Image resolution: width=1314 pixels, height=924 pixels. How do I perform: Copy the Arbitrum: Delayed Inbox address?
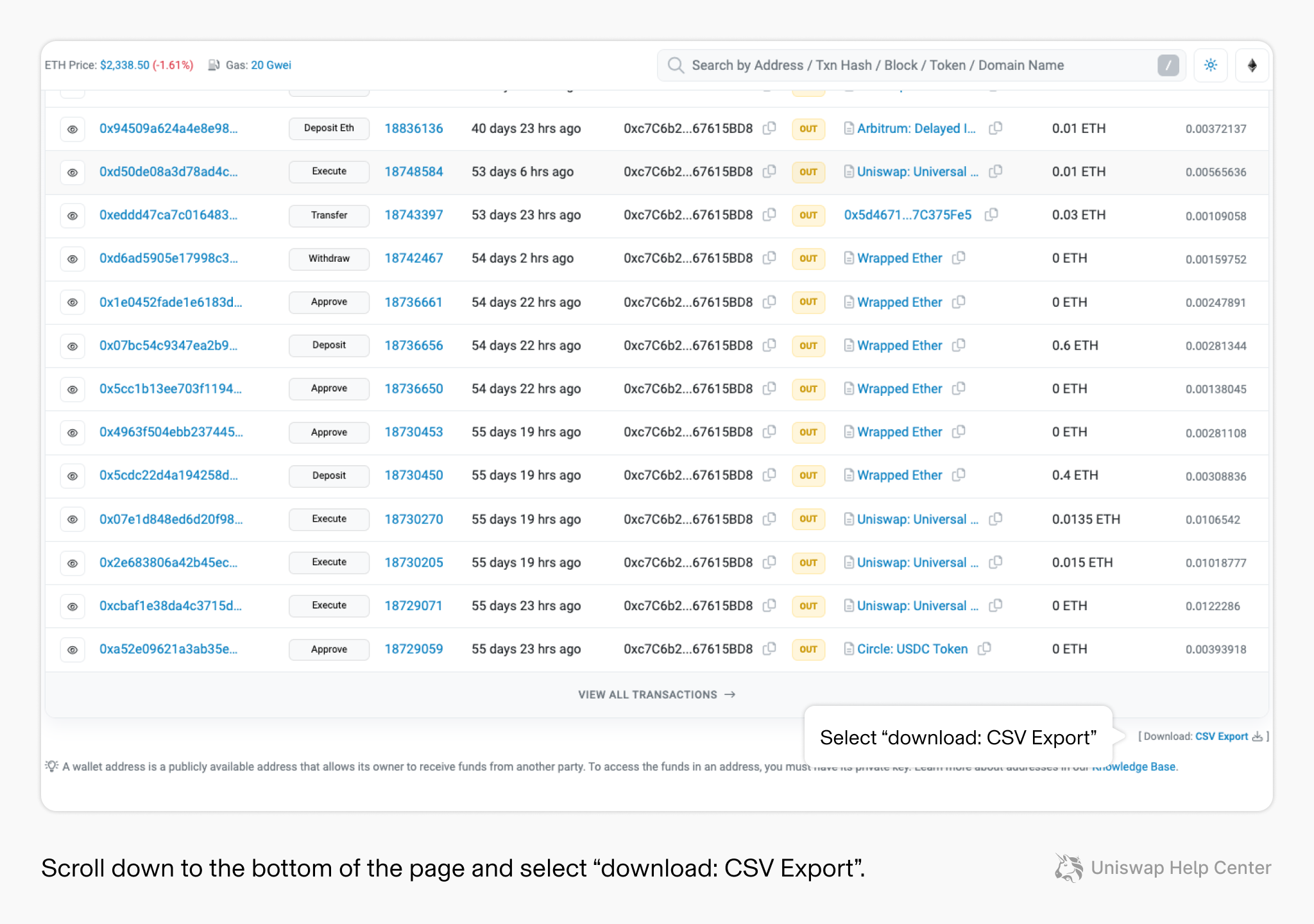[x=995, y=128]
